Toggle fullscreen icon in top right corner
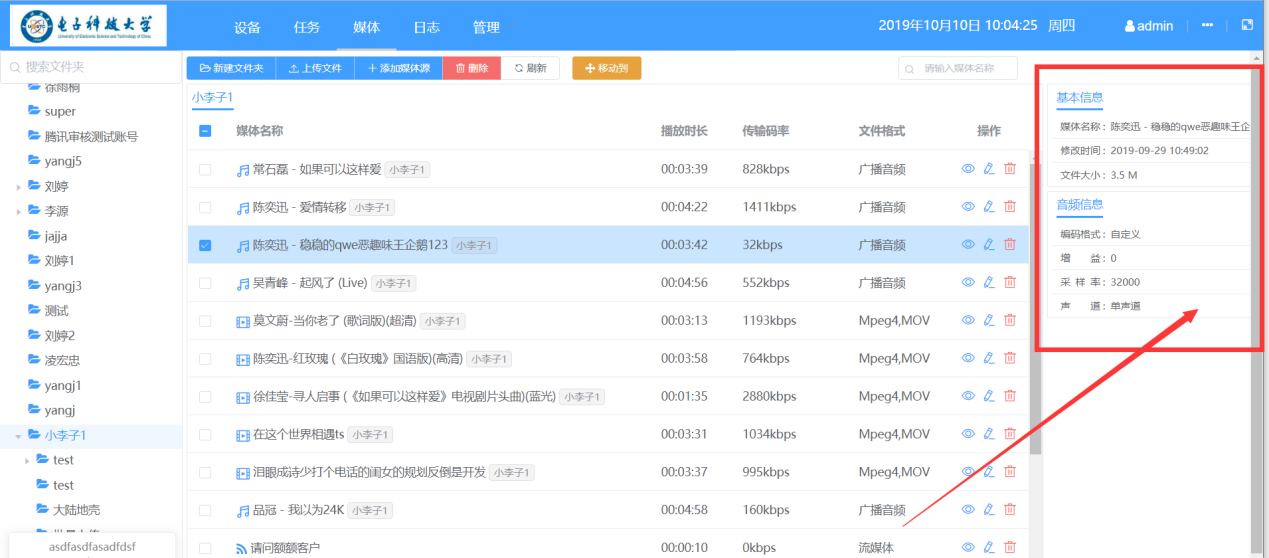The image size is (1269, 558). pos(1247,26)
